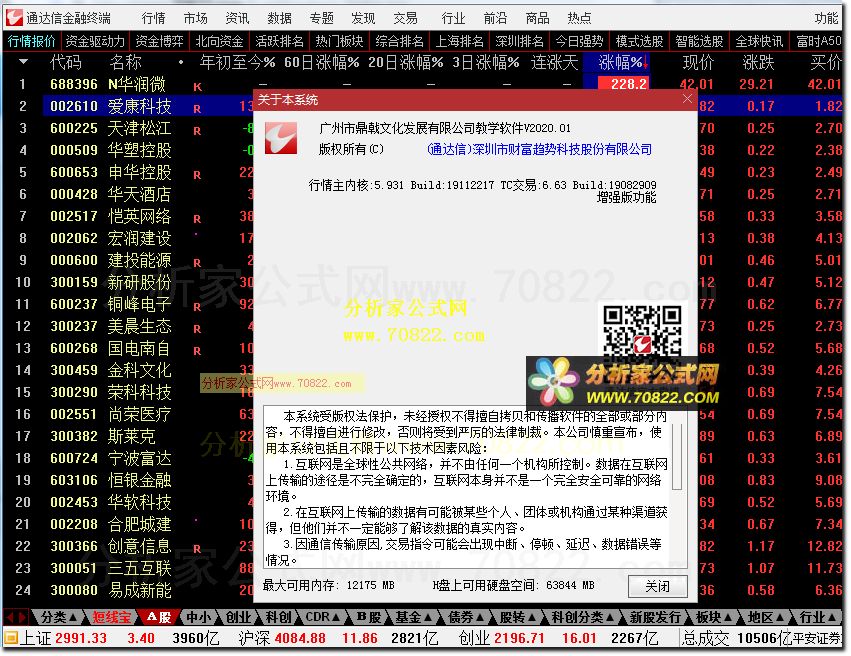Select the A股 bottom tab

159,617
